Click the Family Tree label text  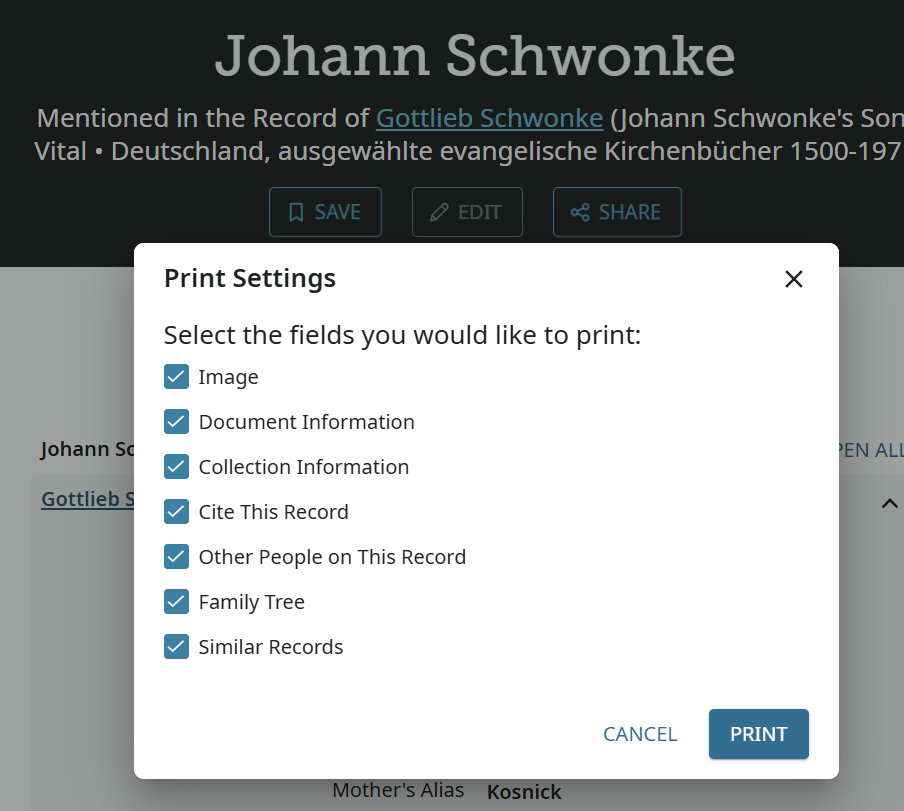pos(252,602)
